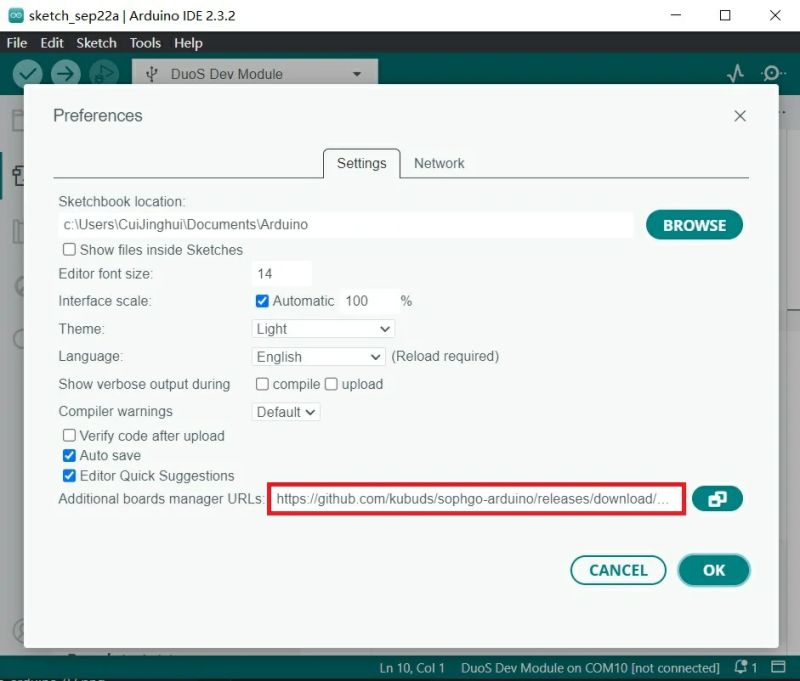
Task: Enable Verify code after upload
Action: tap(69, 435)
